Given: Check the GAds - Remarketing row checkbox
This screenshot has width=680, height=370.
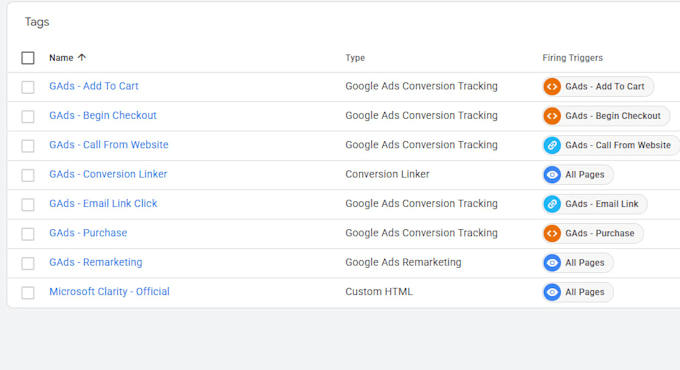Looking at the screenshot, I should (28, 263).
